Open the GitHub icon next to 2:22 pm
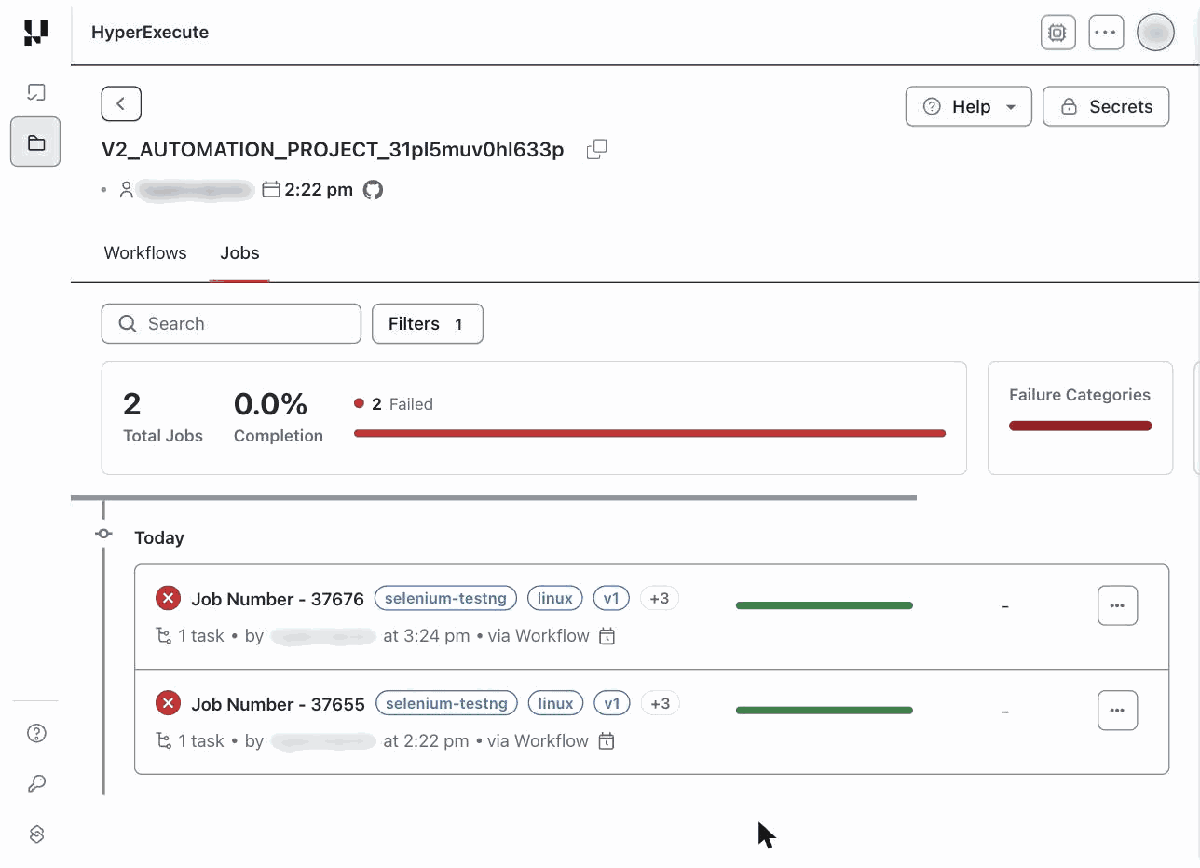This screenshot has height=868, width=1200. pos(373,189)
